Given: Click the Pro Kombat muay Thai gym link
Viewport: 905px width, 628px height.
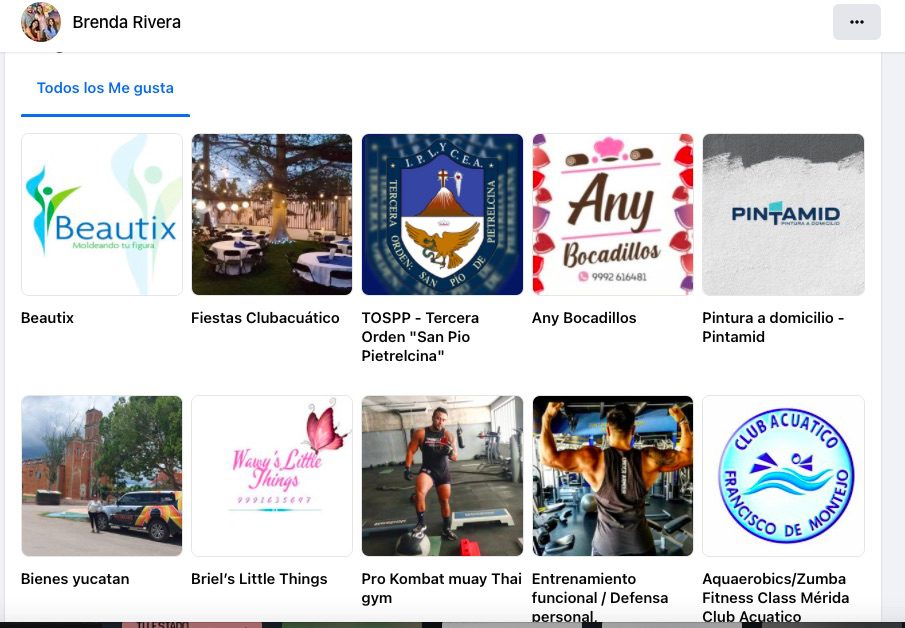Looking at the screenshot, I should click(x=442, y=588).
